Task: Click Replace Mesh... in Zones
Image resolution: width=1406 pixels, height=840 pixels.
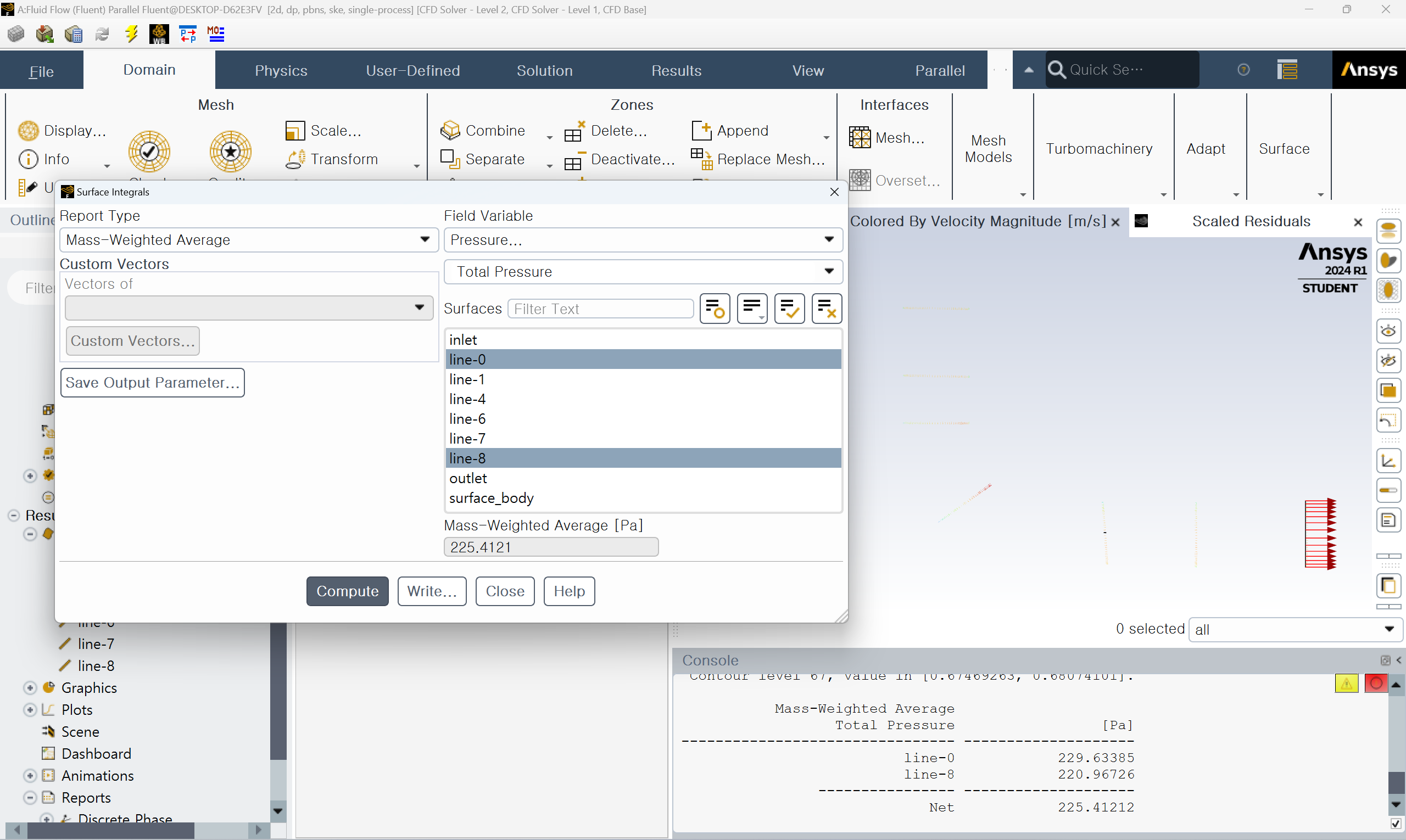Action: (x=758, y=159)
